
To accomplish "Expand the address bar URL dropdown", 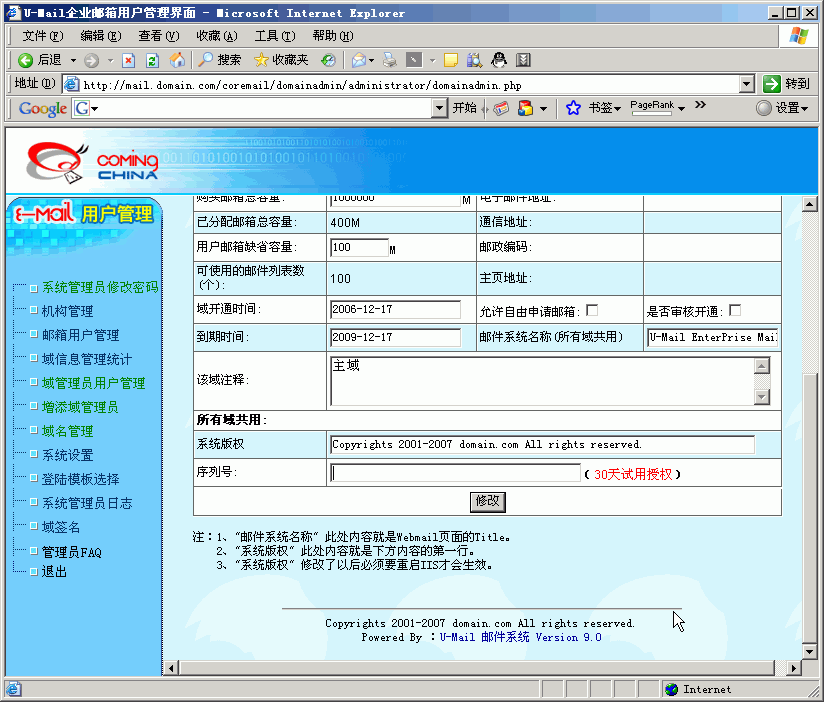I will point(746,84).
